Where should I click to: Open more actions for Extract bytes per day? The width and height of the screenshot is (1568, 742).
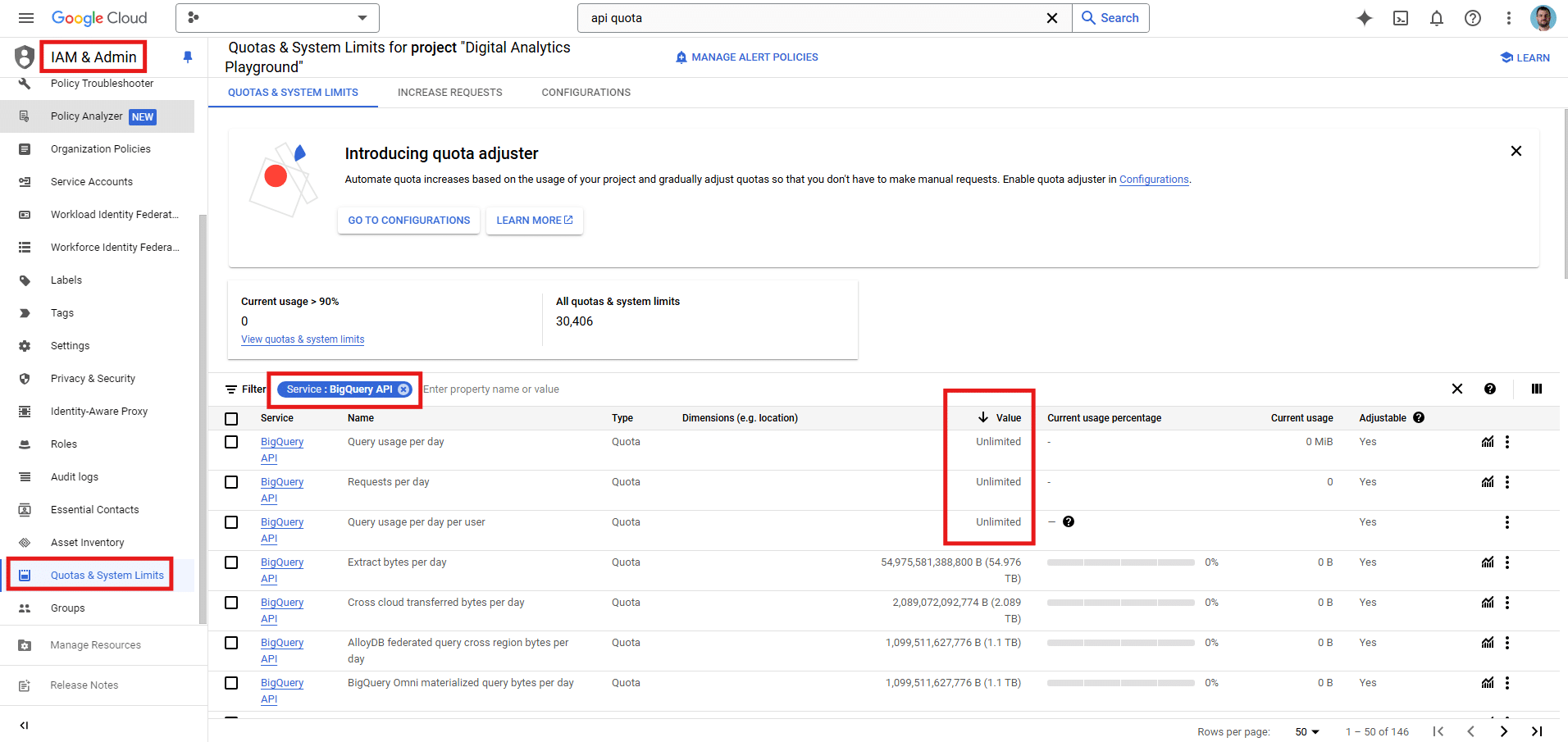[1507, 562]
